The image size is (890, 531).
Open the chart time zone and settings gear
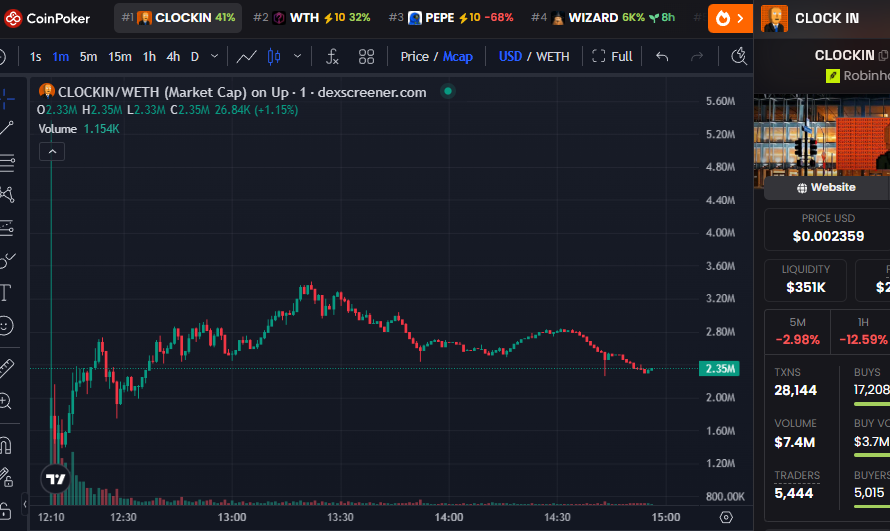click(726, 517)
